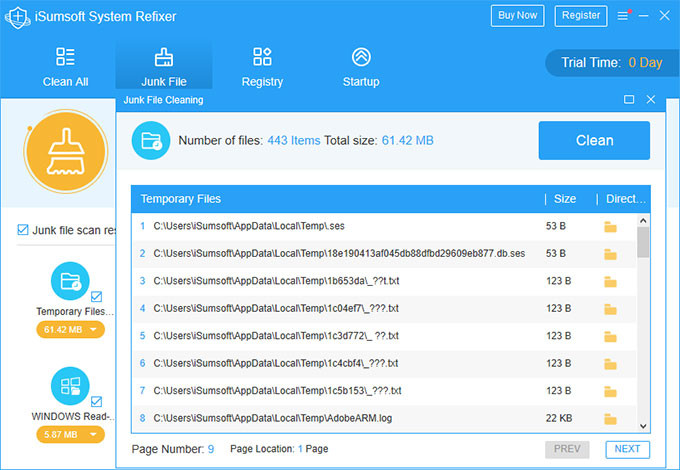Screen dimensions: 680x470
Task: Close the Junk File Cleaning dialog
Action: point(651,100)
